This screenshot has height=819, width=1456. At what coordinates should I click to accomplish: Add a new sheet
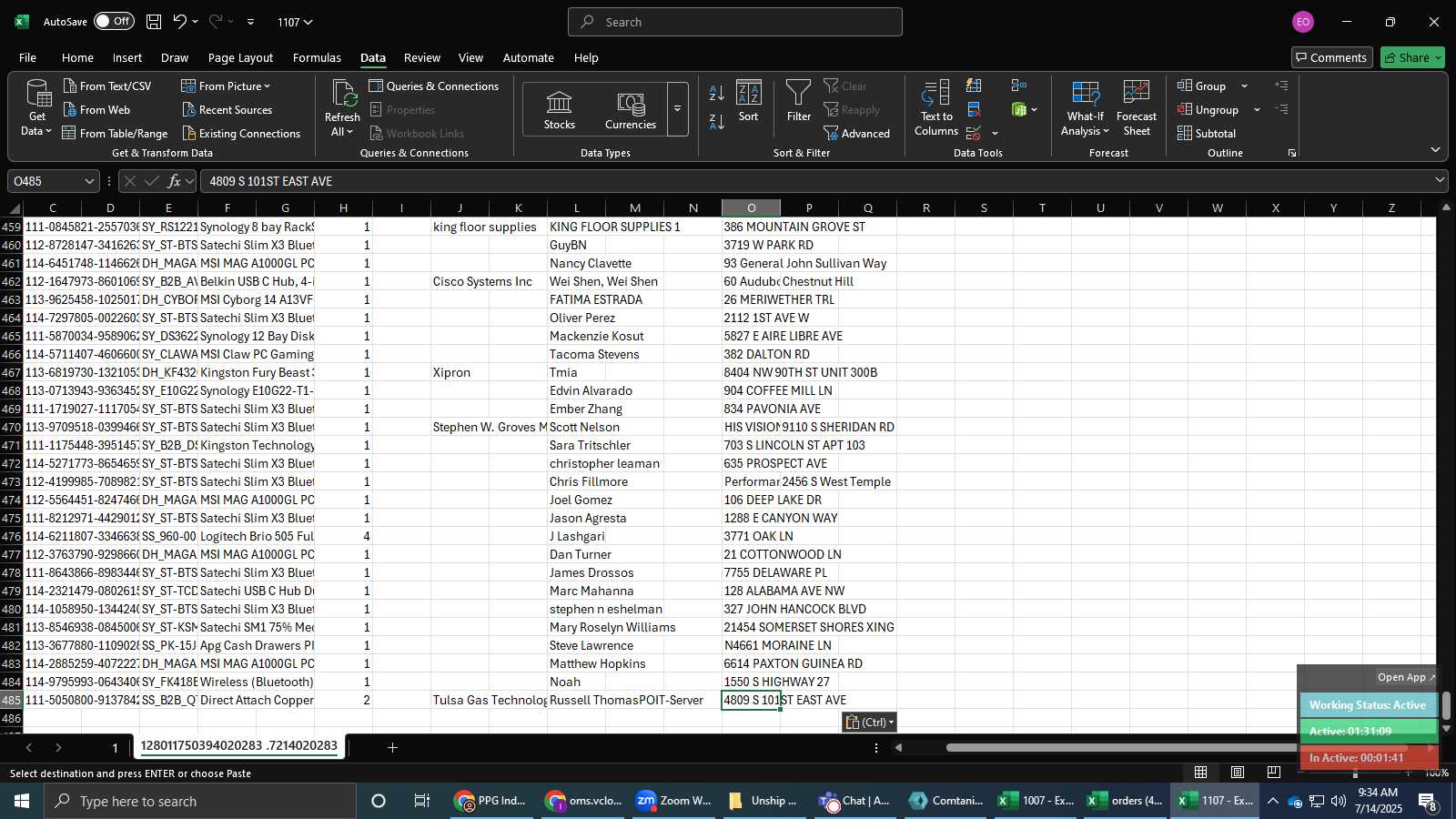click(x=392, y=747)
